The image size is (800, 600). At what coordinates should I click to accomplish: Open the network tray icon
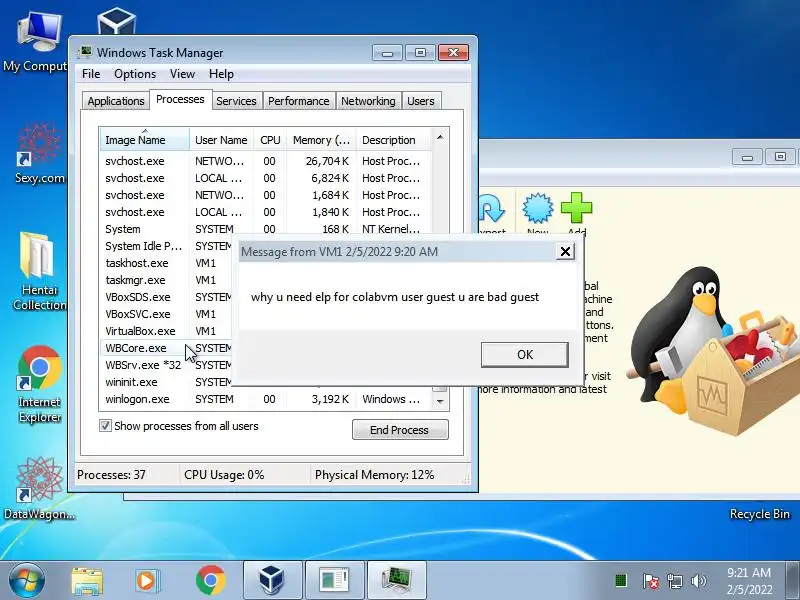point(674,581)
